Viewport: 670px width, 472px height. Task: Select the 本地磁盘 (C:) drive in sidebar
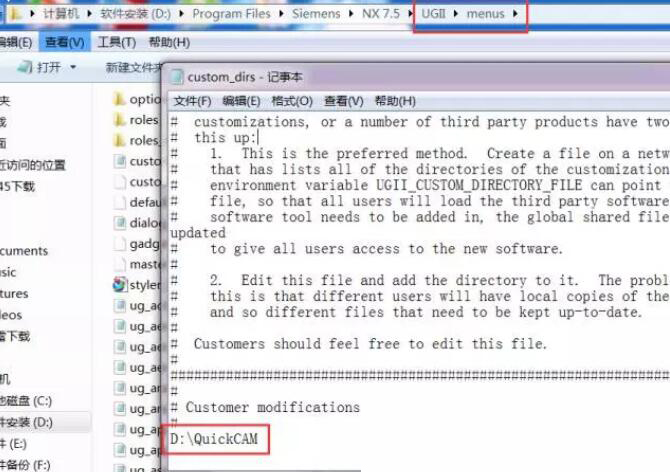coord(30,400)
